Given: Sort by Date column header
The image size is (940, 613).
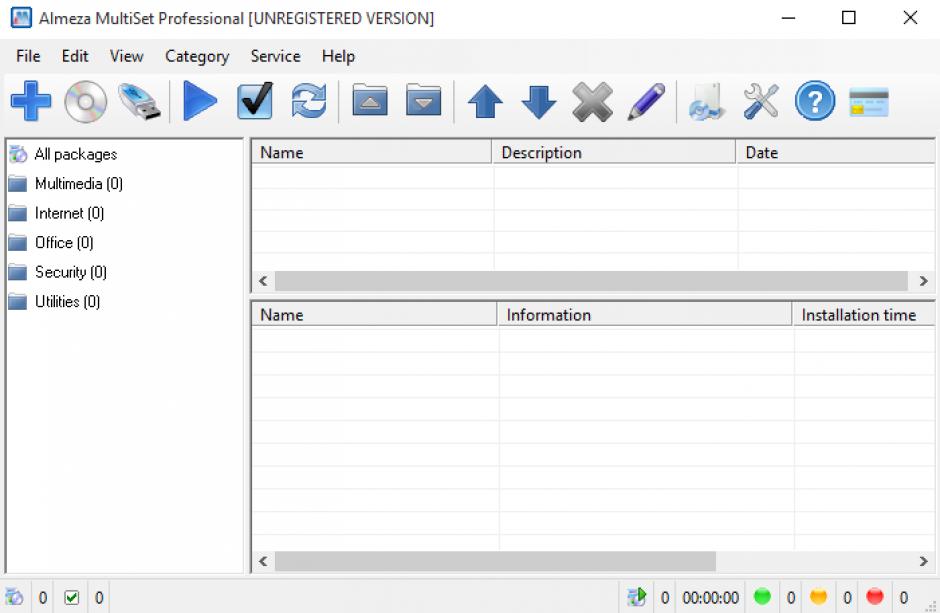Looking at the screenshot, I should [835, 152].
